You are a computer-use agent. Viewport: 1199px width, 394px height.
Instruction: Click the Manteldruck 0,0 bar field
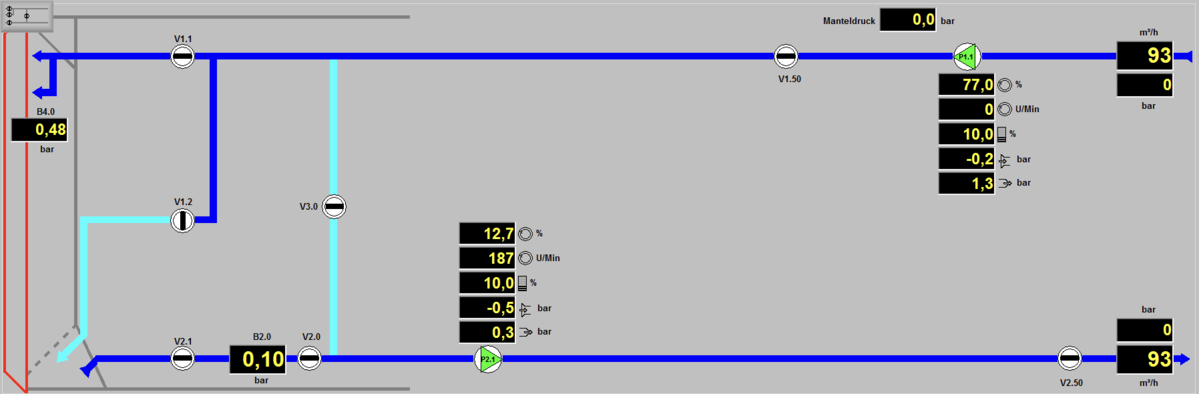click(x=908, y=20)
